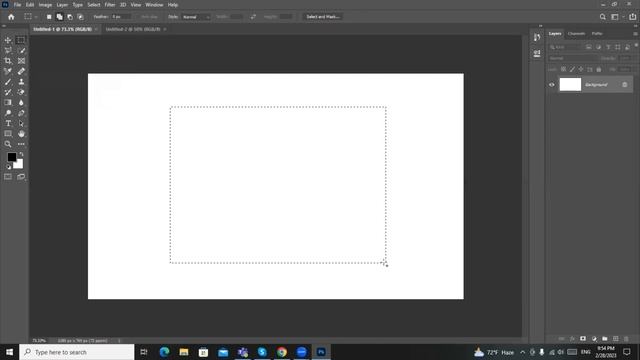640x360 pixels.
Task: Reset default foreground and background colors
Action: point(8,167)
